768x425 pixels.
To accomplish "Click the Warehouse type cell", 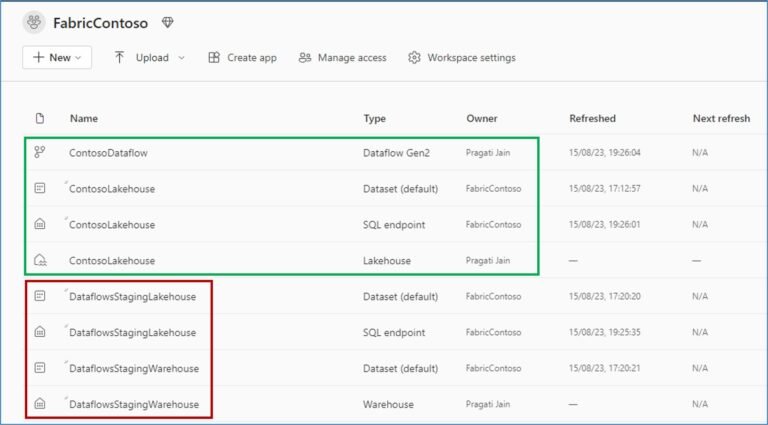I will pyautogui.click(x=388, y=404).
